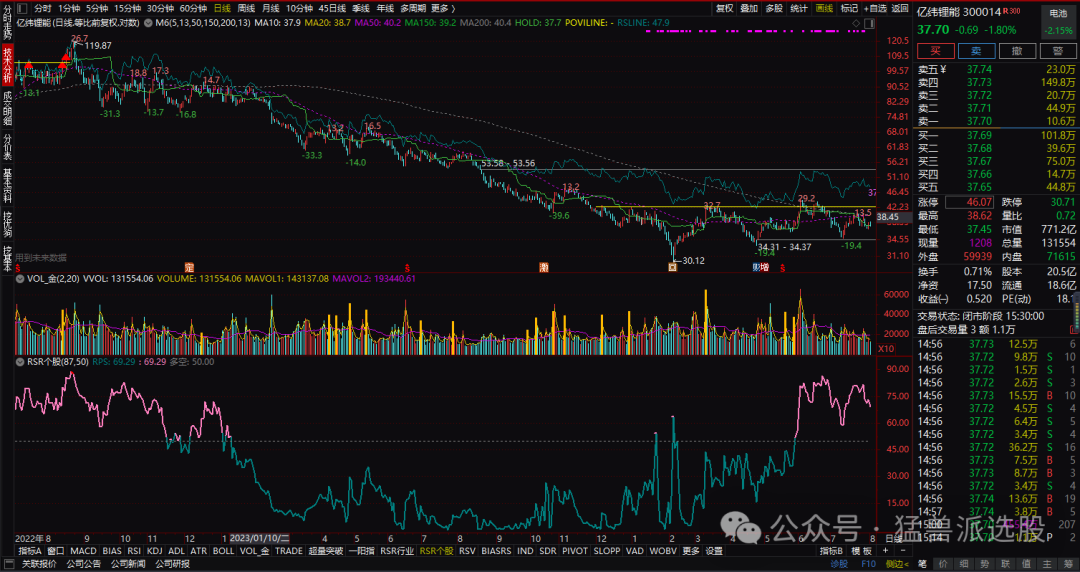Viewport: 1080px width, 572px height.
Task: Click the X10 volume scale label
Action: click(x=886, y=349)
